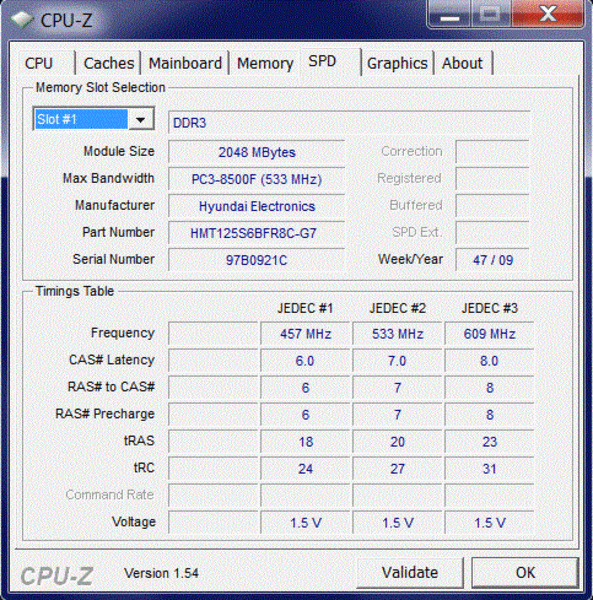
Task: Click the Validate button
Action: pos(410,573)
